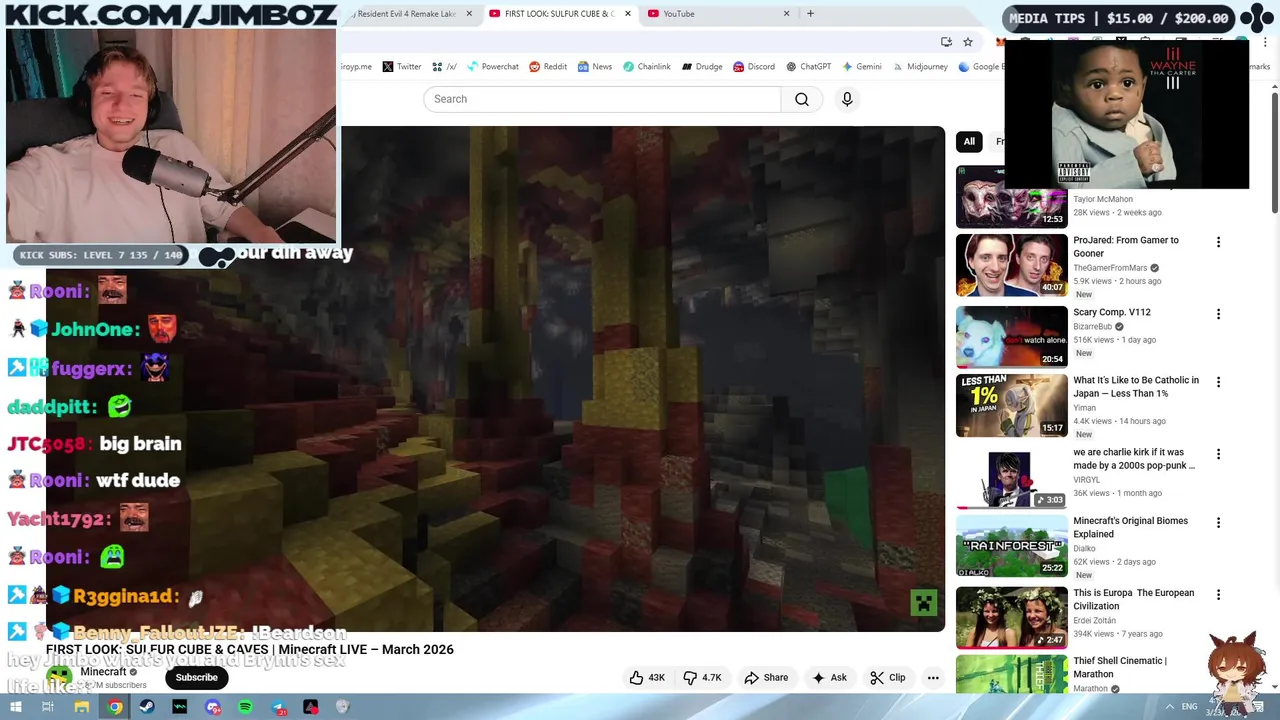This screenshot has width=1280, height=720.
Task: Open more options for charlie kirk video
Action: 1218,454
